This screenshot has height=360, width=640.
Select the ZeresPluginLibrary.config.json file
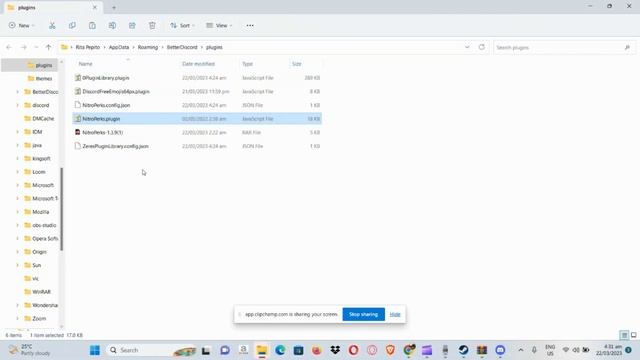[x=197, y=146]
